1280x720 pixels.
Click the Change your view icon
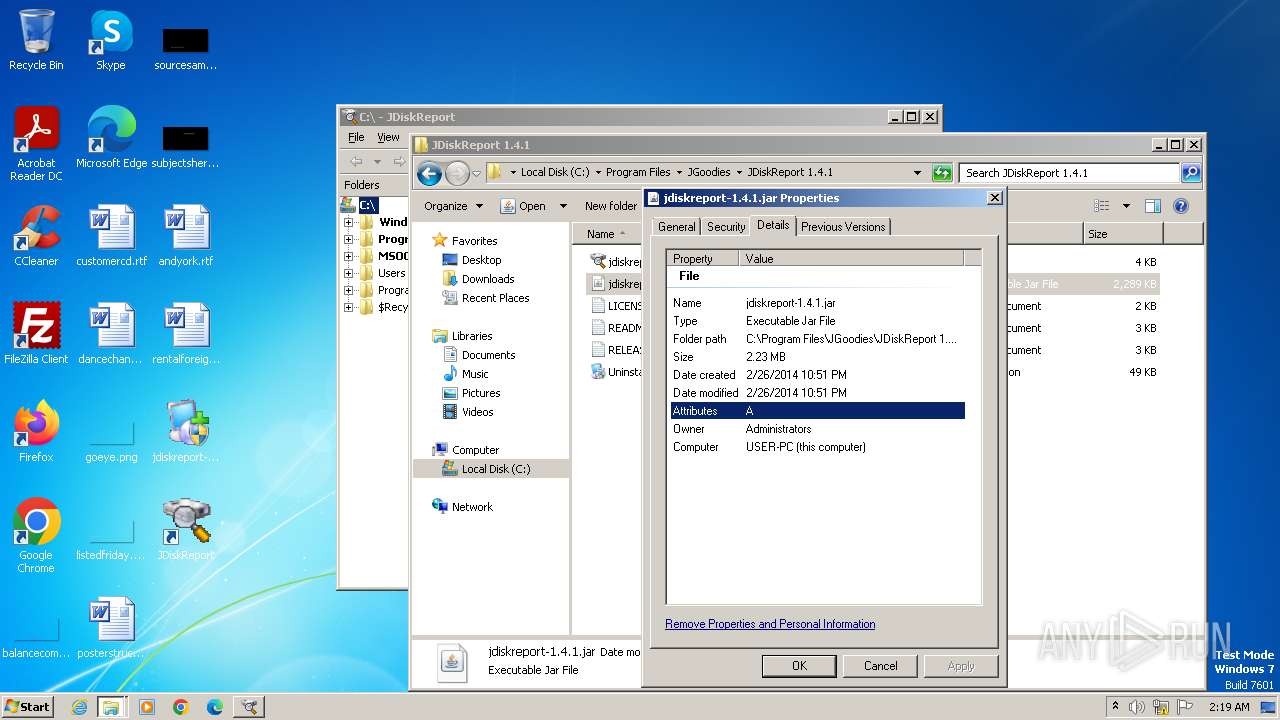1101,206
